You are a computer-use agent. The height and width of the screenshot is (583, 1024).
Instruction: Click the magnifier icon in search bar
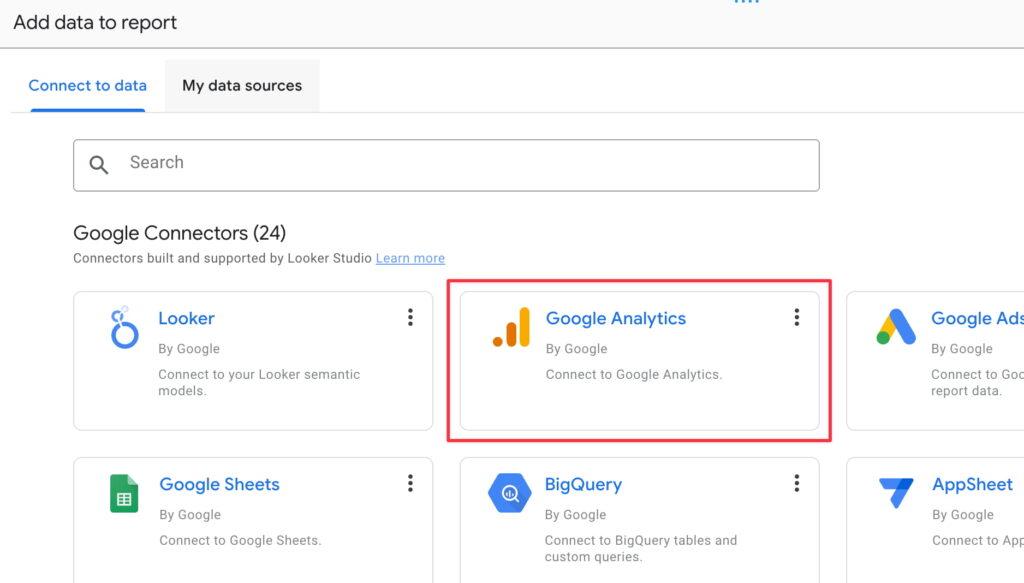pyautogui.click(x=99, y=165)
